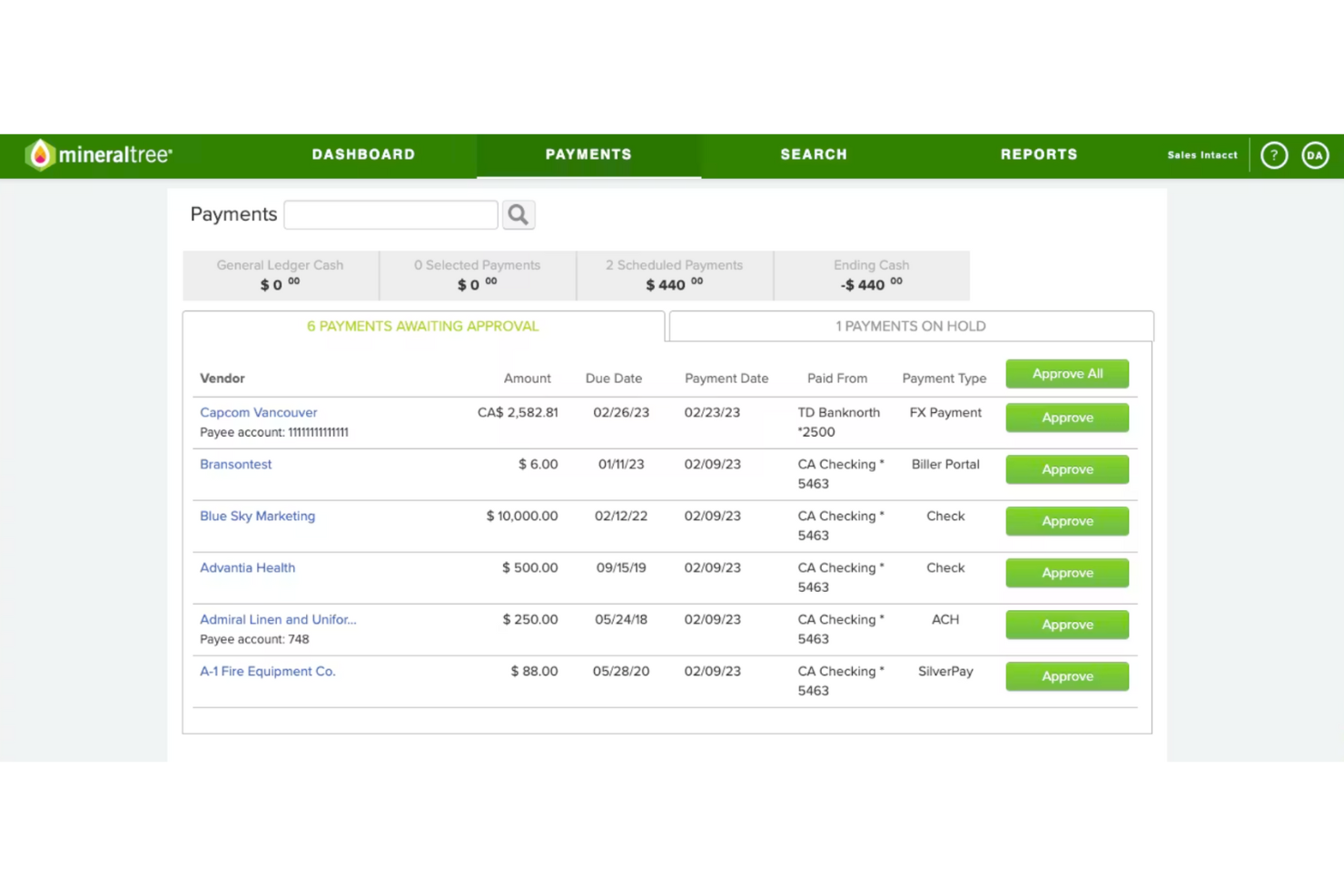Image resolution: width=1344 pixels, height=896 pixels.
Task: Open the Payments On Hold tab
Action: pyautogui.click(x=910, y=326)
